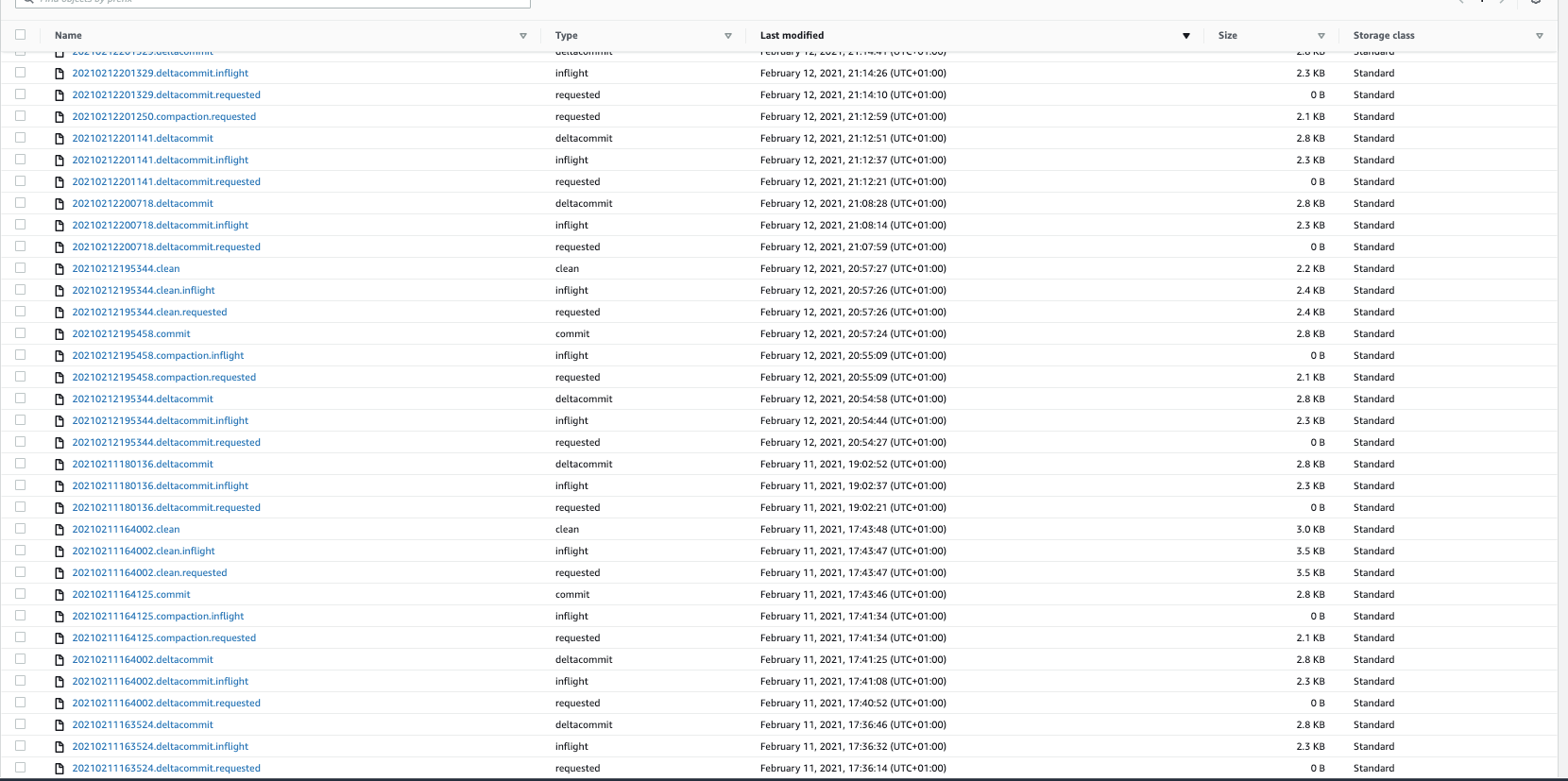Click file icon beside 20210211164002.clean

tap(60, 530)
